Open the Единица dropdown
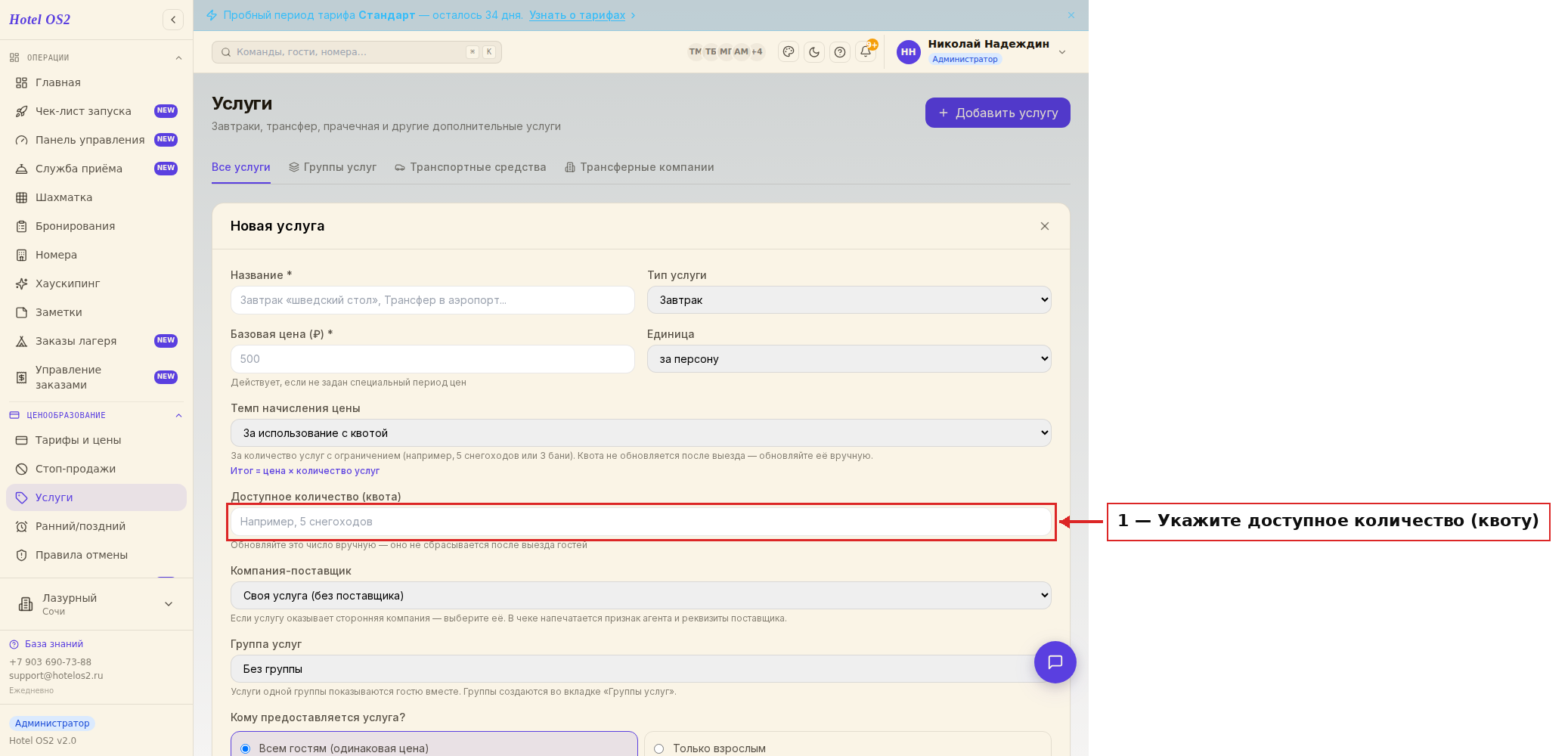The height and width of the screenshot is (756, 1568). click(x=849, y=359)
